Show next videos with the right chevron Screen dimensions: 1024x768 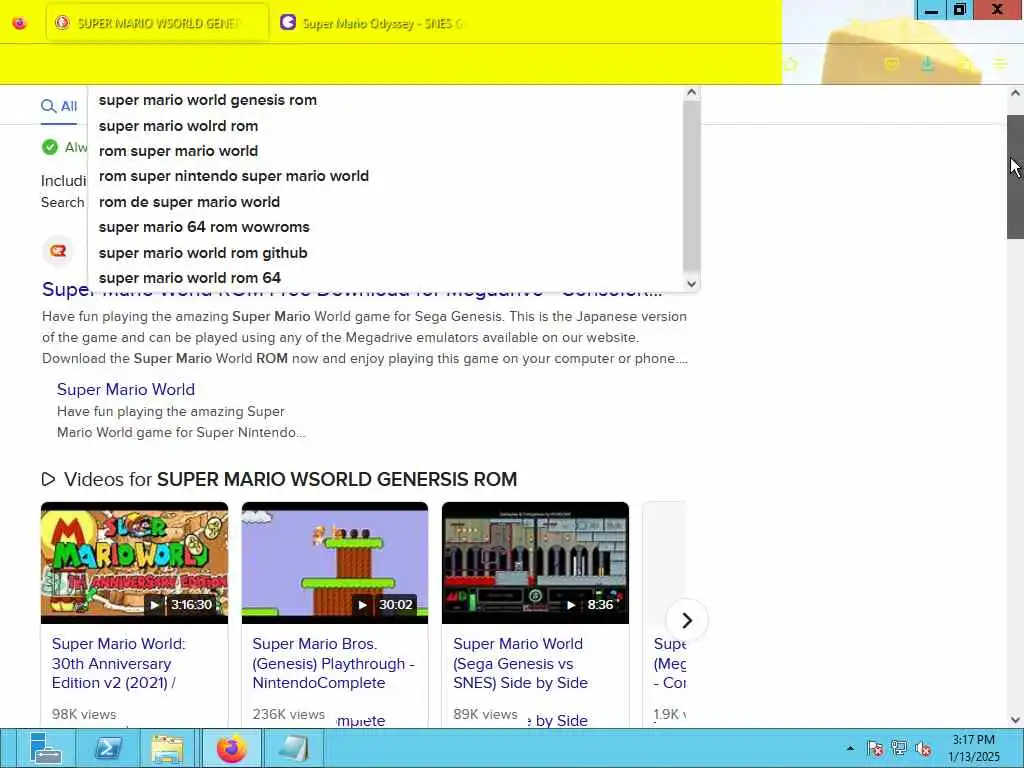[x=686, y=620]
